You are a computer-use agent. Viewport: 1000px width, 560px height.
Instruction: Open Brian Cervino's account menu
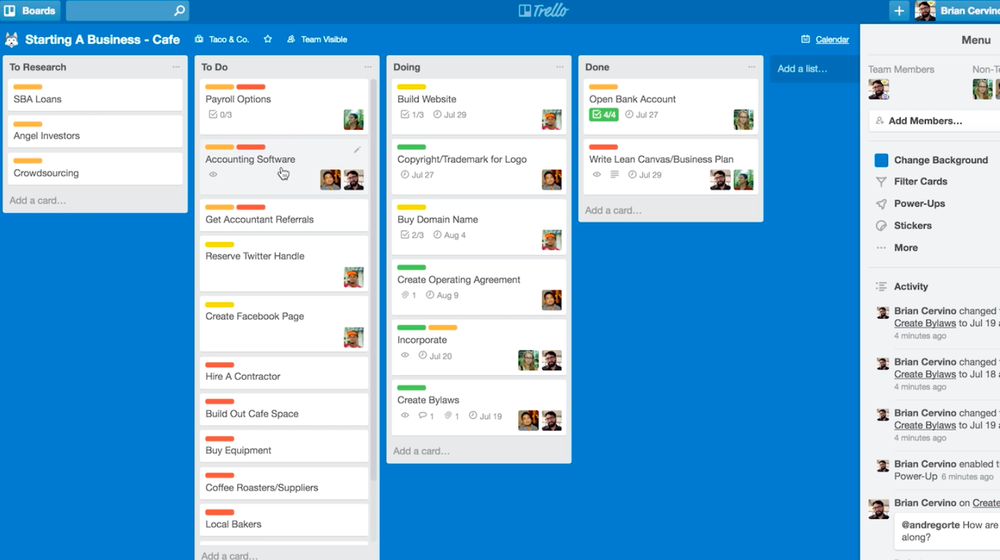click(957, 11)
